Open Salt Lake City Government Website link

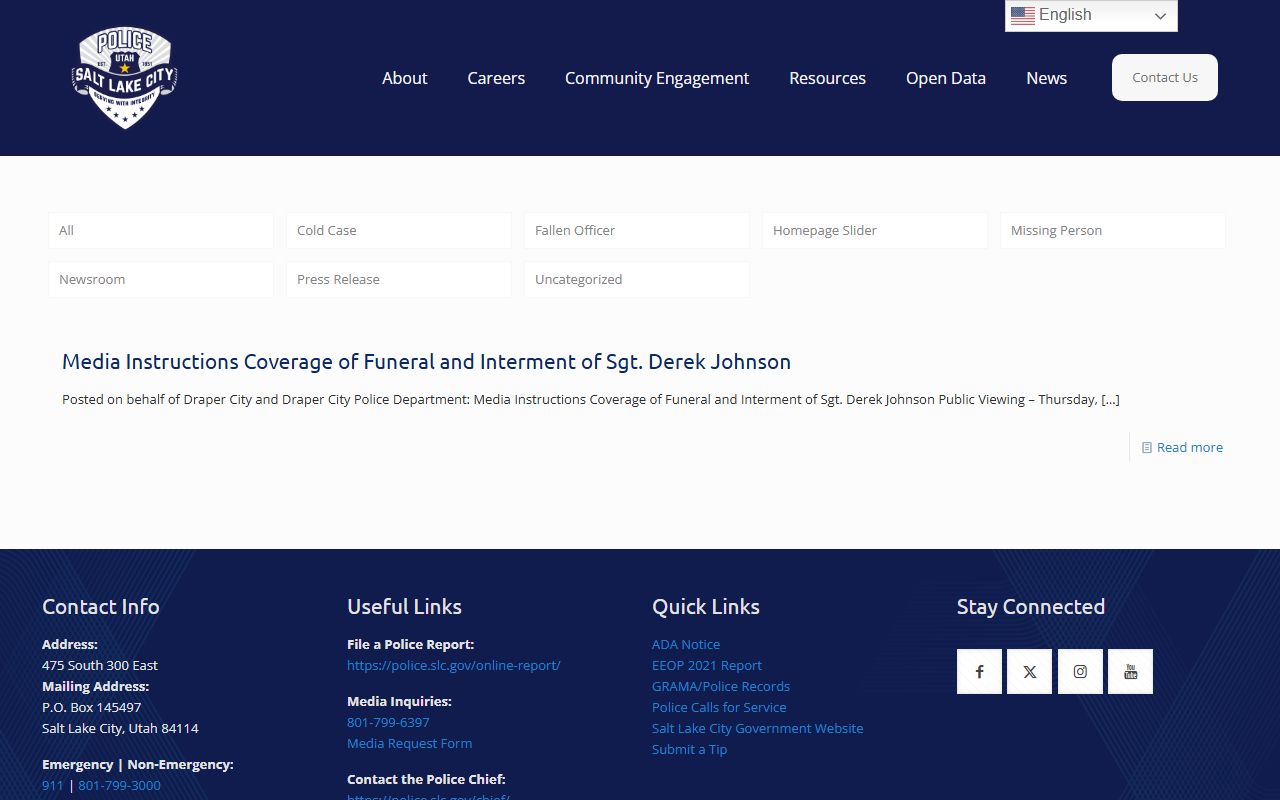coord(757,728)
